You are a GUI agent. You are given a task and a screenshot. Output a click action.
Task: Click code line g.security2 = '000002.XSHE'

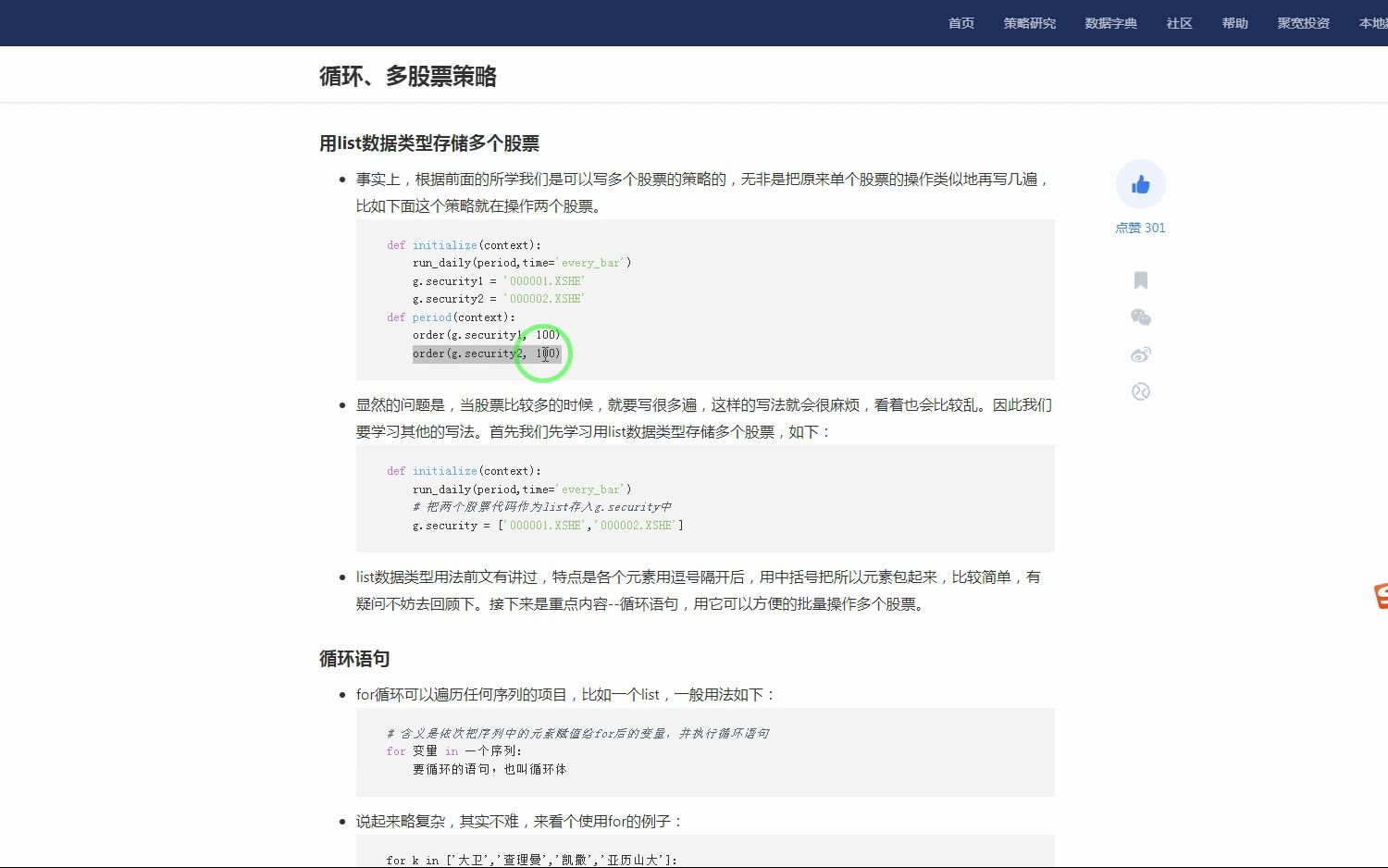pyautogui.click(x=499, y=299)
